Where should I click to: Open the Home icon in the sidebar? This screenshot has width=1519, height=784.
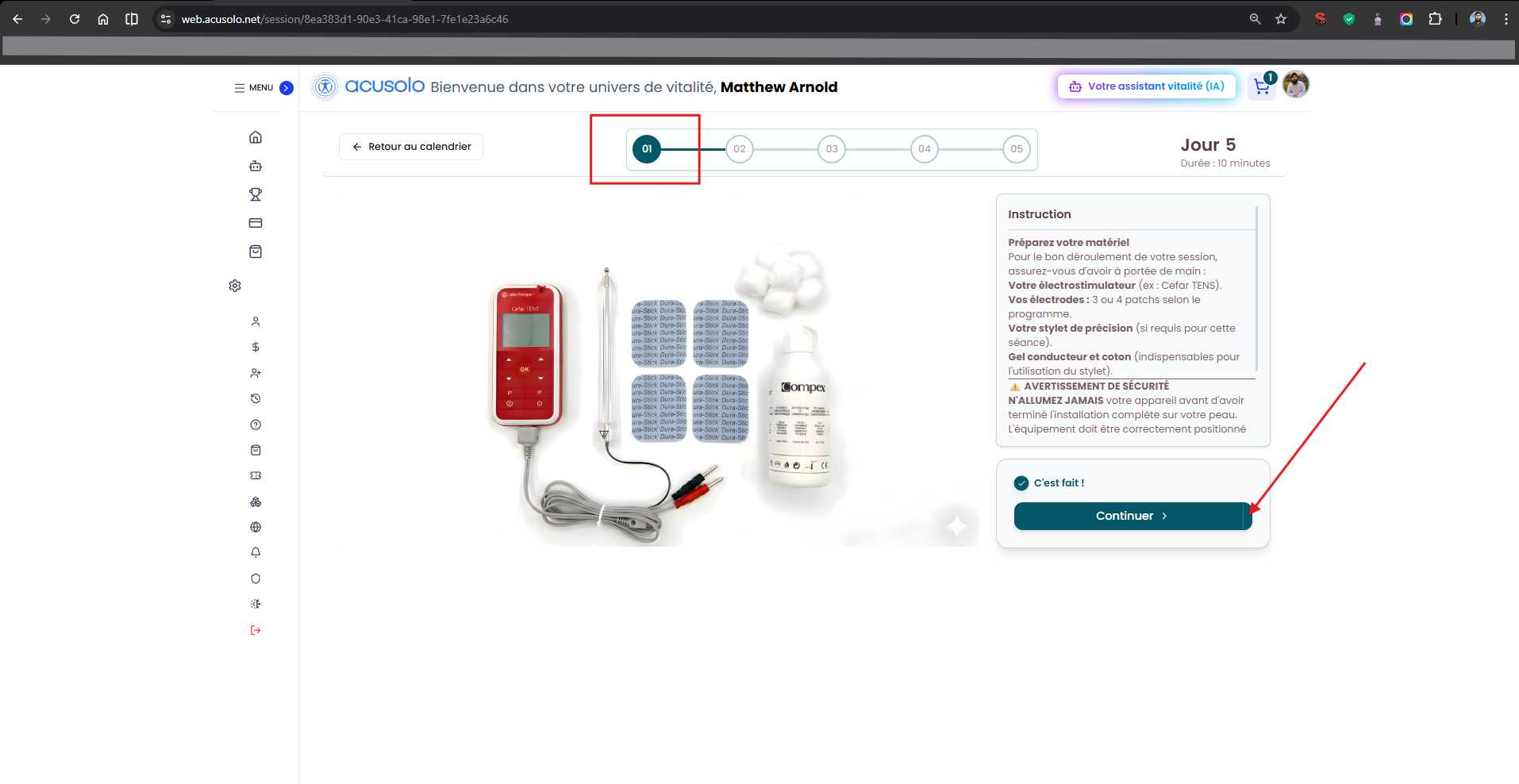(x=256, y=137)
